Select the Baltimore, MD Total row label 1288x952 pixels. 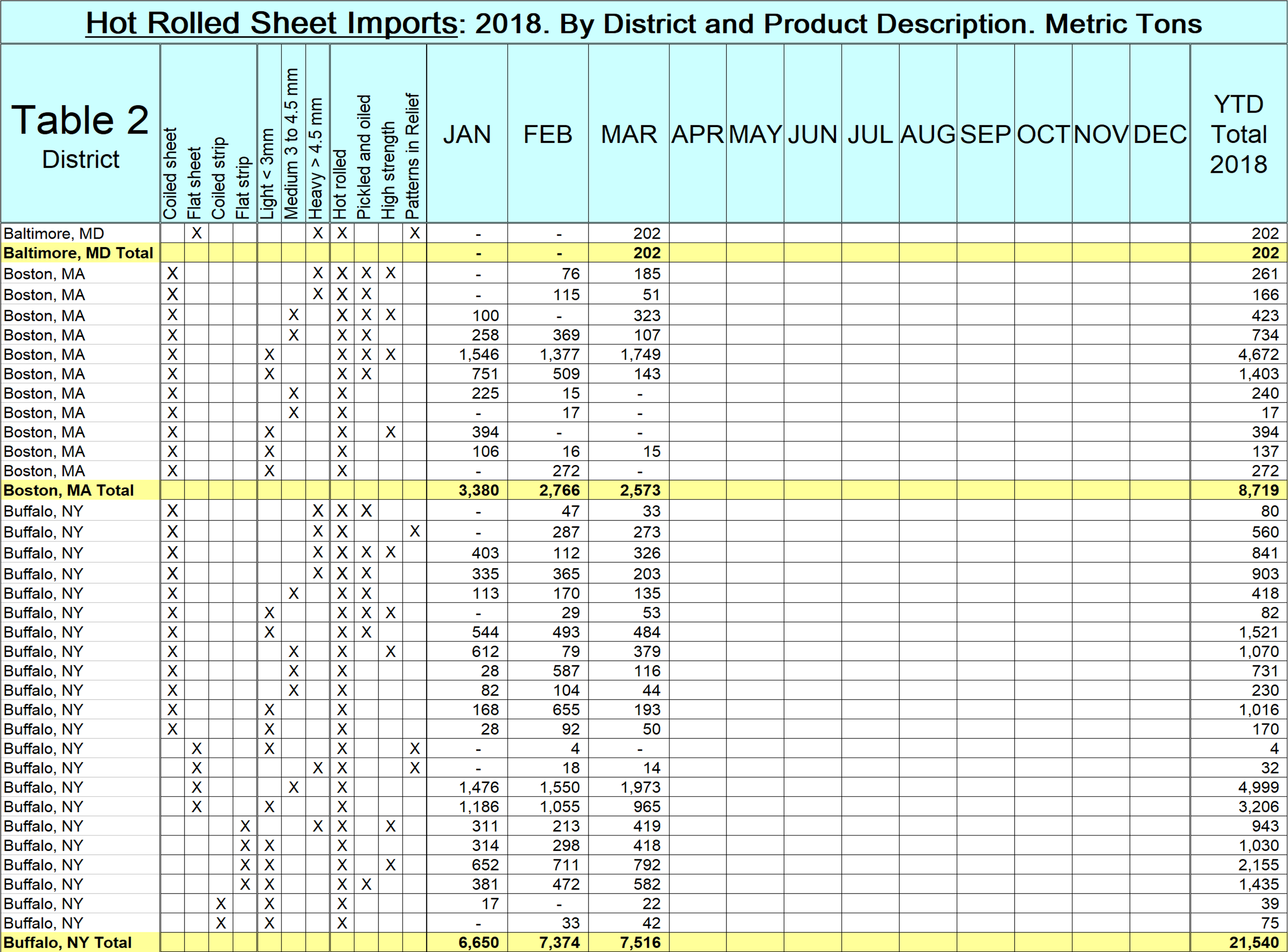click(x=79, y=253)
